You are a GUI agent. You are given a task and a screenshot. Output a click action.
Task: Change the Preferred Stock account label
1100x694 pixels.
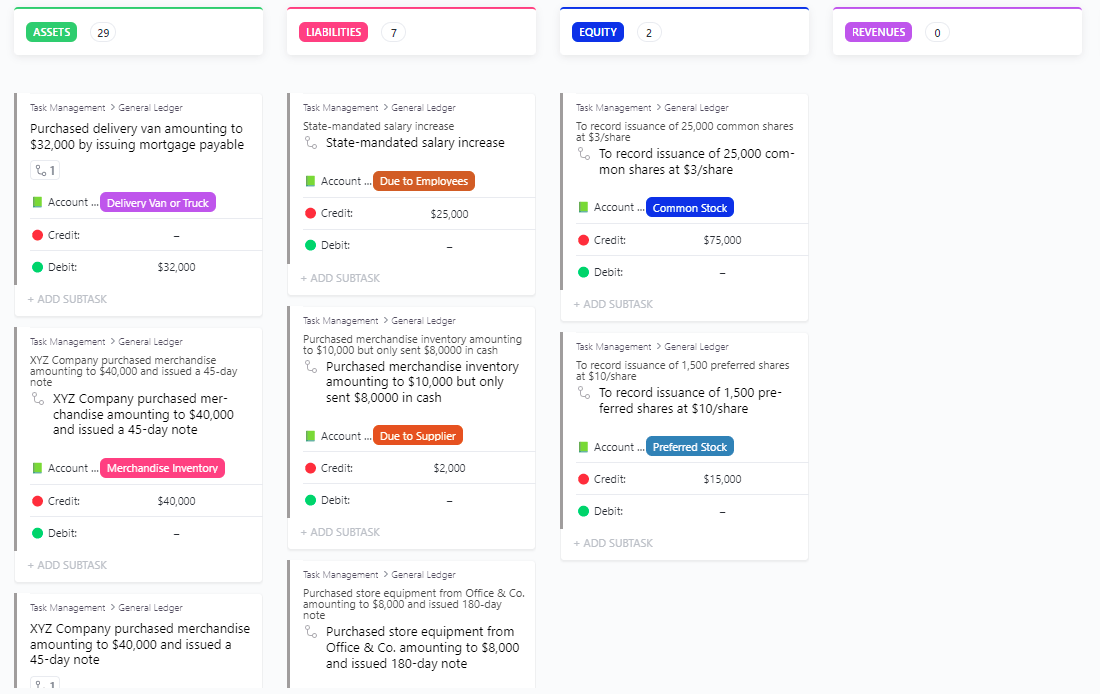[690, 447]
